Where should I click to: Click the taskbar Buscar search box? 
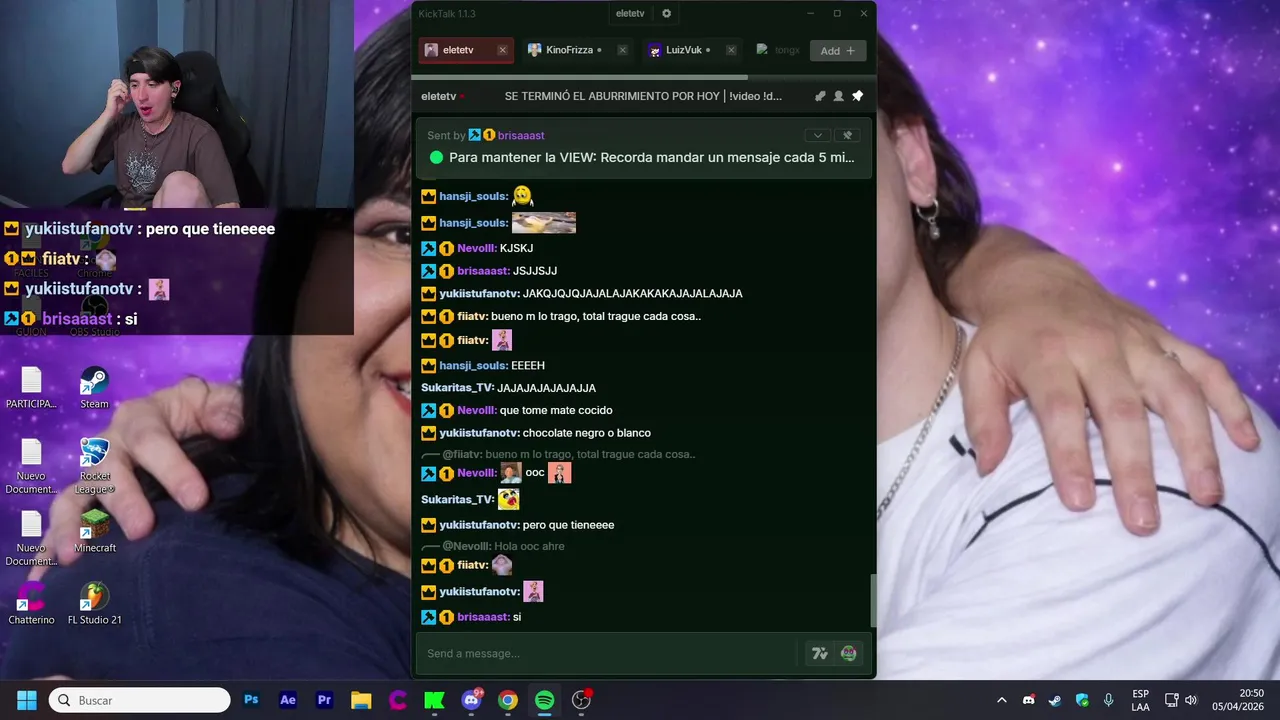139,700
